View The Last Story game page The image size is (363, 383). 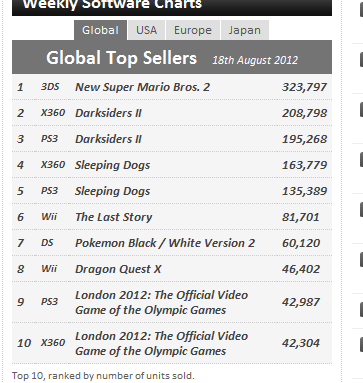(x=114, y=217)
